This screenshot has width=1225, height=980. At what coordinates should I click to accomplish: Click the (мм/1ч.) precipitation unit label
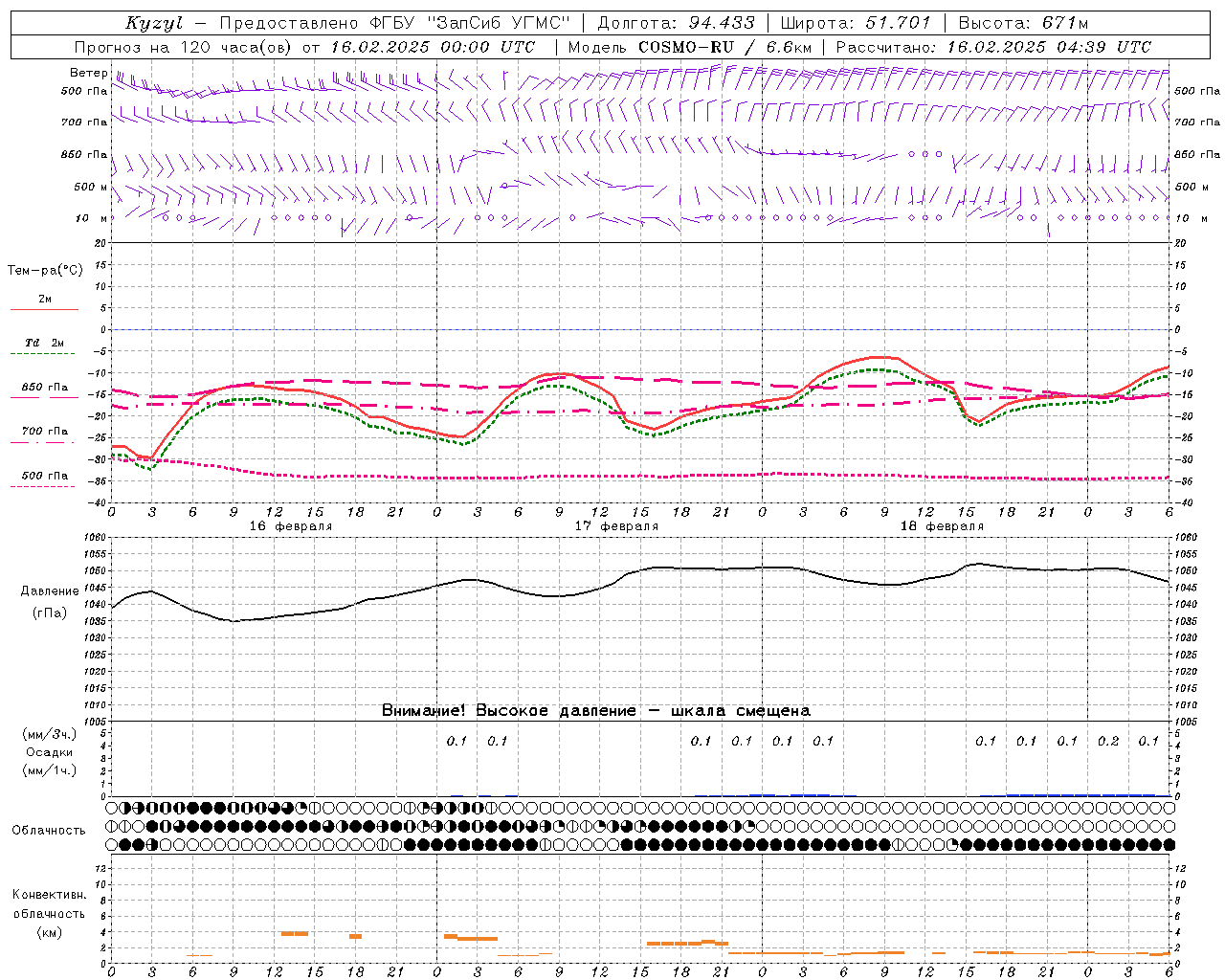coord(50,770)
